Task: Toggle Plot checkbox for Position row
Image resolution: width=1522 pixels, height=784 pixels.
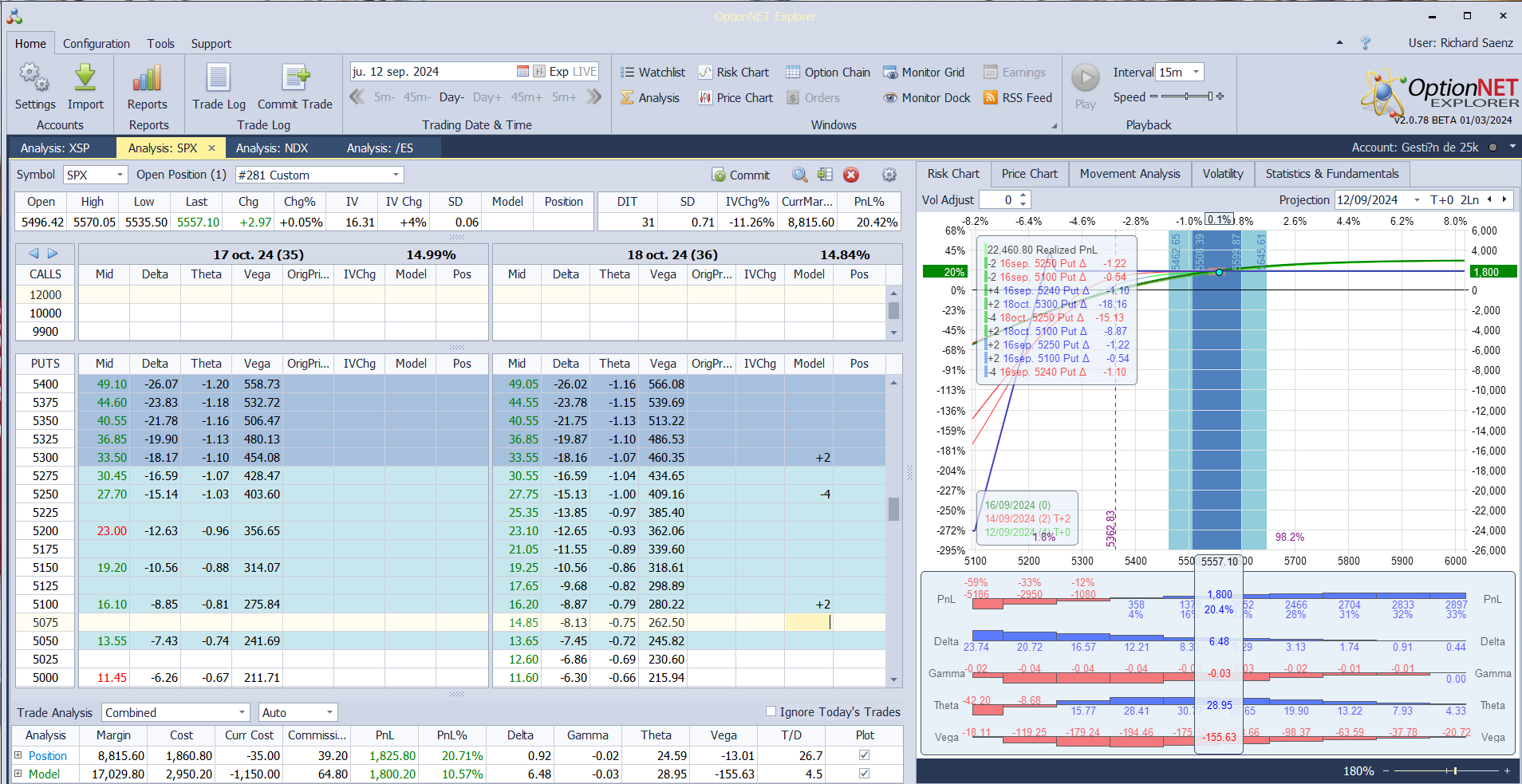Action: click(864, 755)
